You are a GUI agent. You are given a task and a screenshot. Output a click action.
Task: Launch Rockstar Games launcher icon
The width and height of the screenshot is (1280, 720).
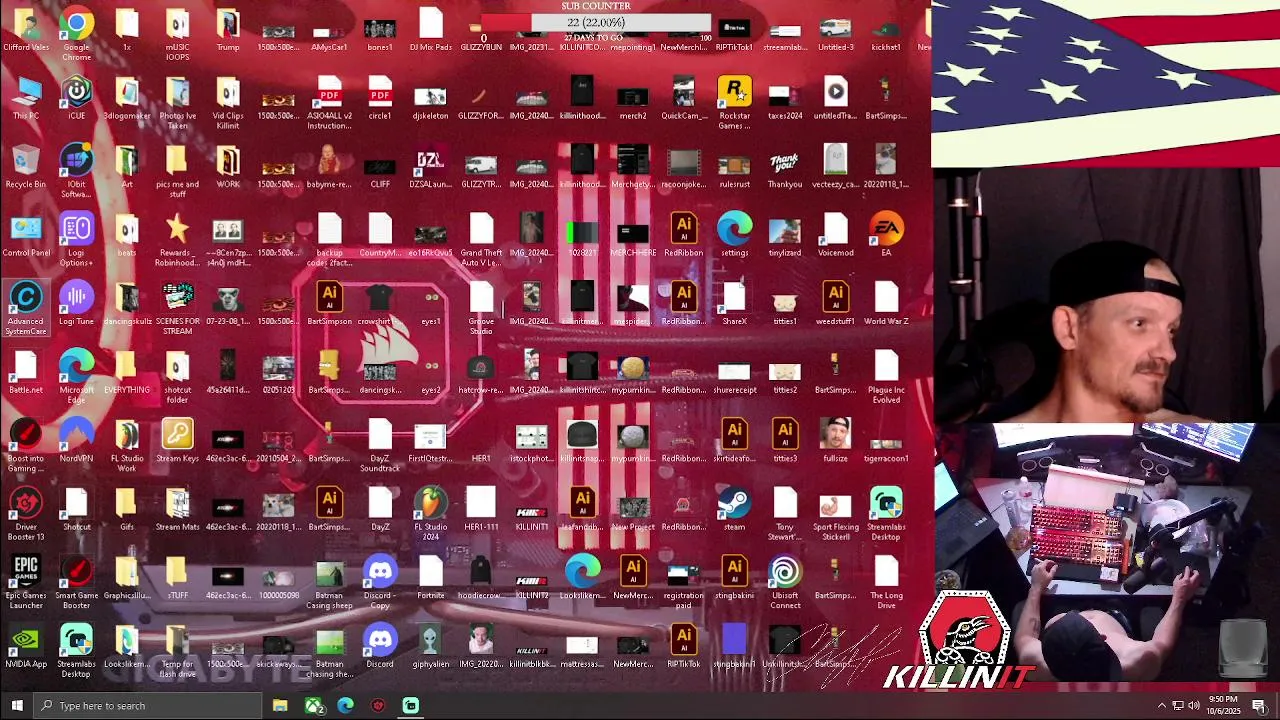click(734, 104)
